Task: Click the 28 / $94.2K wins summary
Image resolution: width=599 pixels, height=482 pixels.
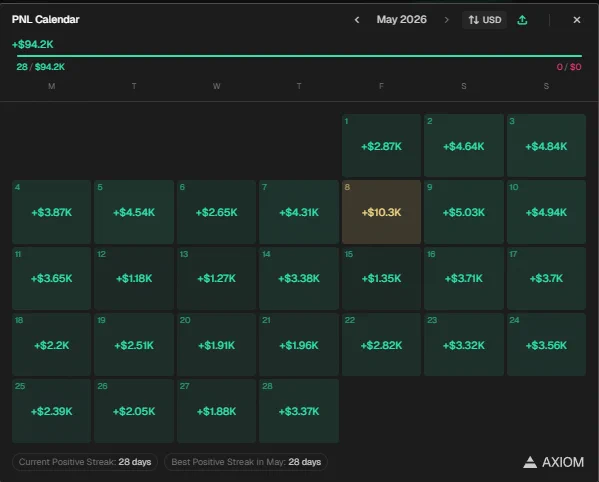Action: (x=40, y=67)
